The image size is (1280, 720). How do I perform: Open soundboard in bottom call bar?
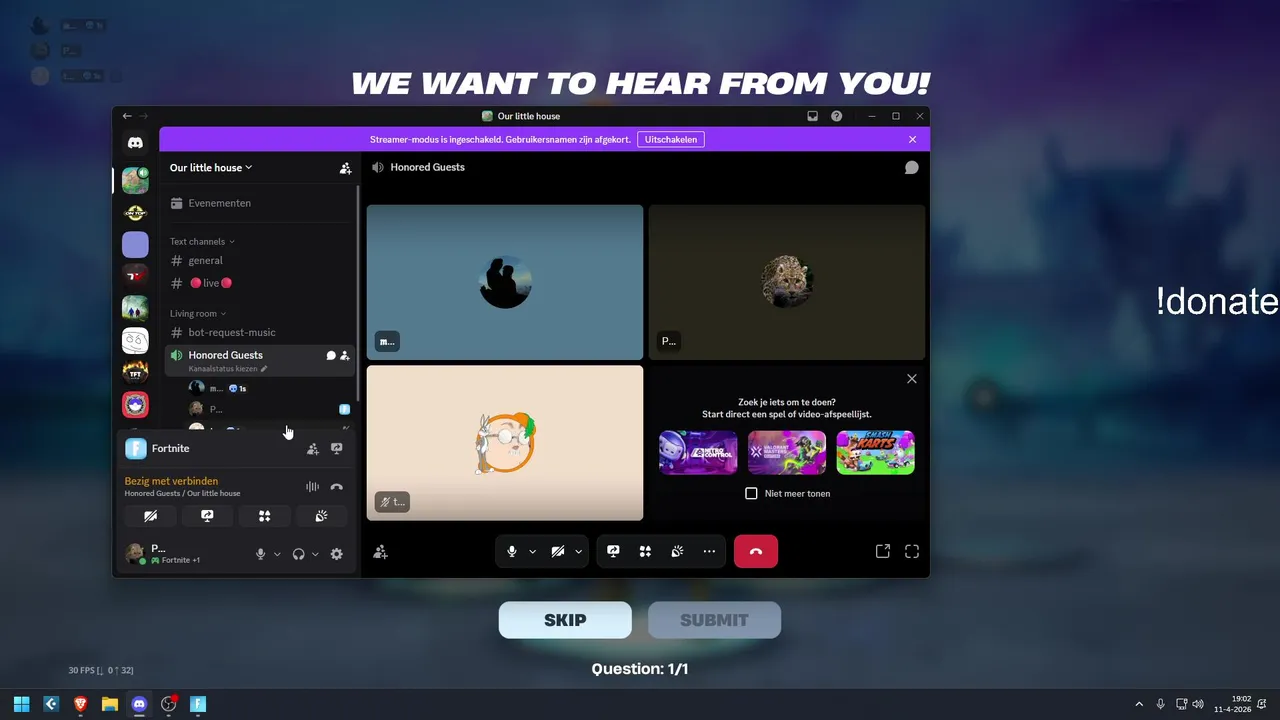pyautogui.click(x=677, y=551)
